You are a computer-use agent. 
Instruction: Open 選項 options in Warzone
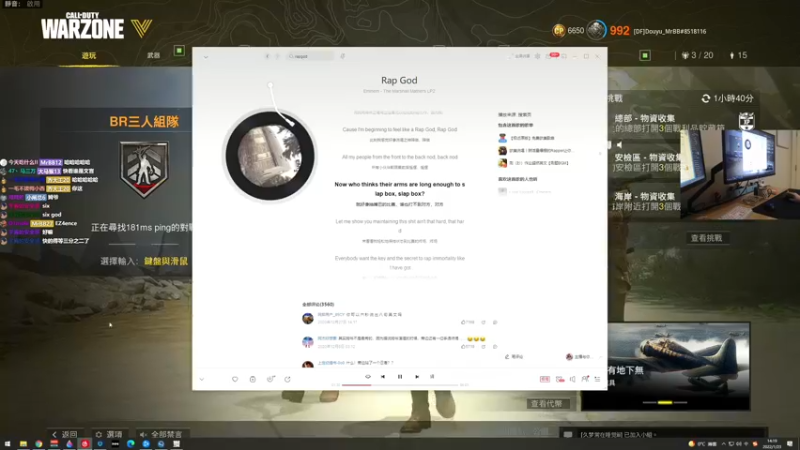point(109,434)
